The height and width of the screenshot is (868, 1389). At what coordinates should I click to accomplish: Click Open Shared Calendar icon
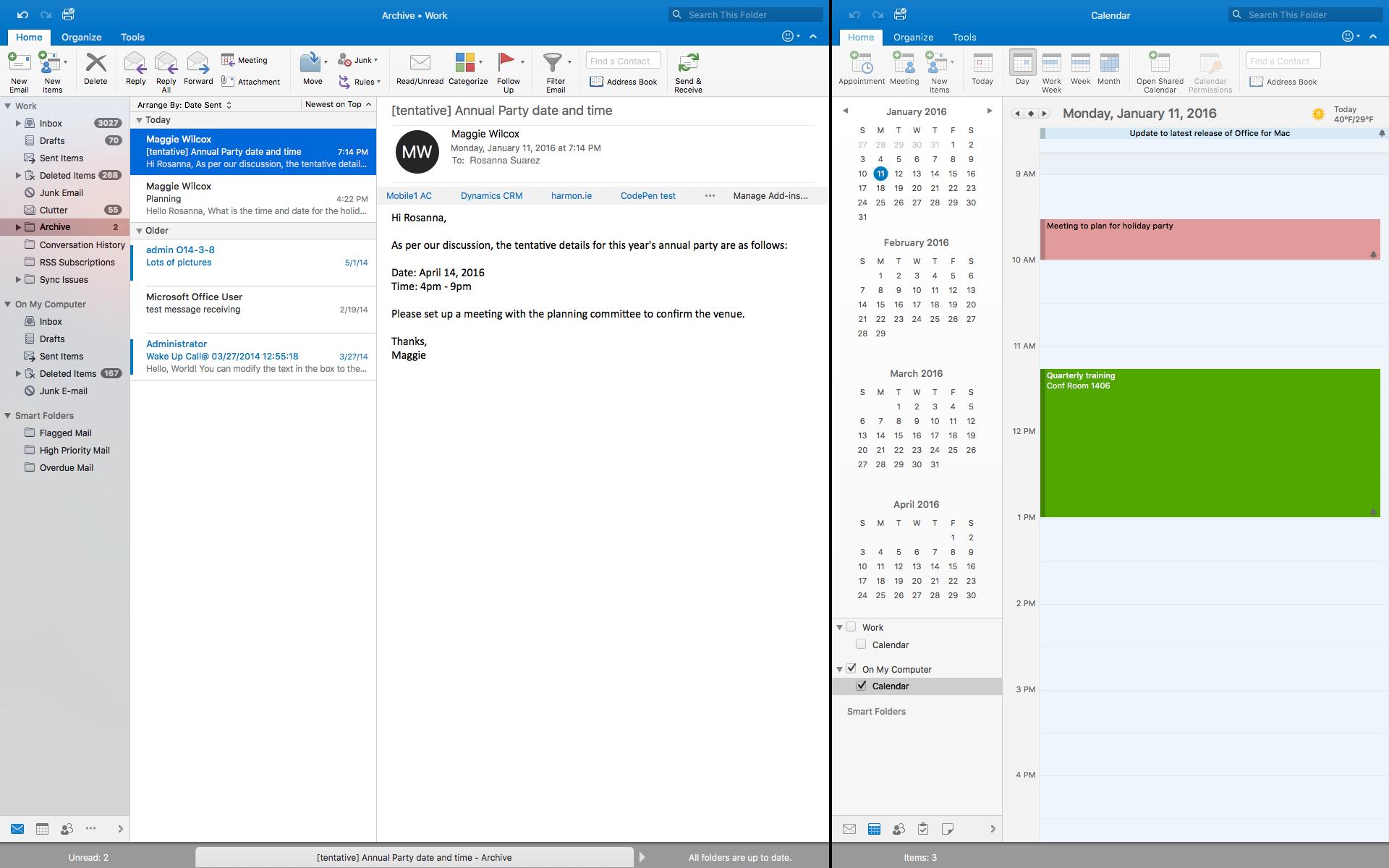point(1159,63)
